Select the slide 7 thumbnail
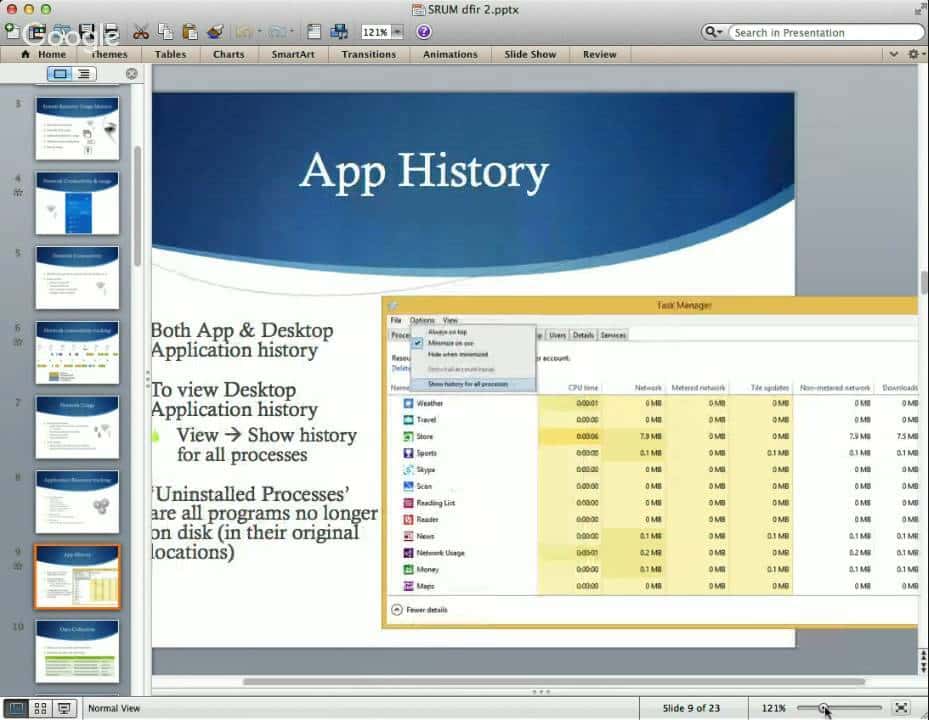Screen dimensions: 929x720 77,426
